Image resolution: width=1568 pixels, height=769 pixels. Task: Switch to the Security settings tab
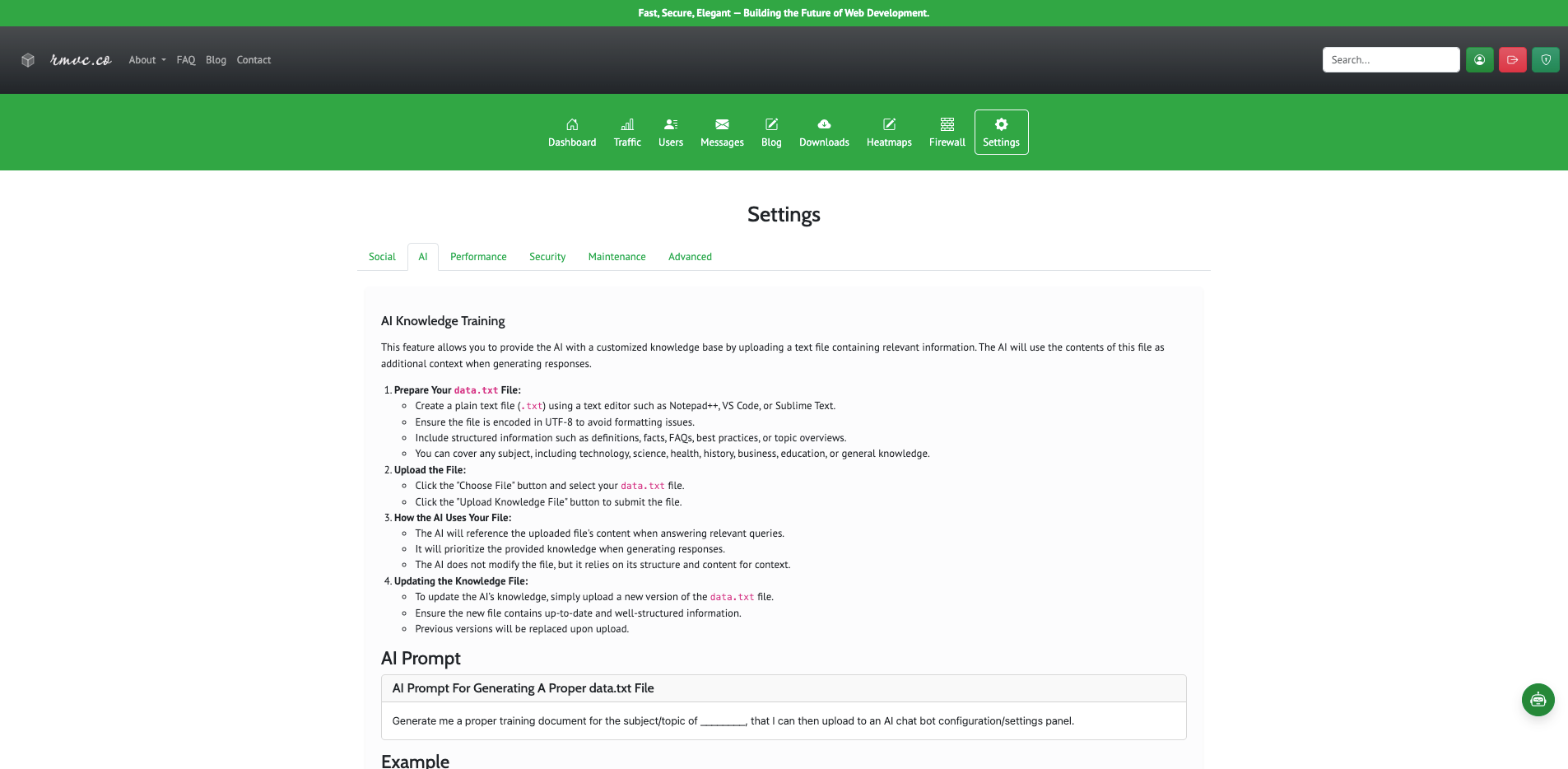tap(547, 257)
